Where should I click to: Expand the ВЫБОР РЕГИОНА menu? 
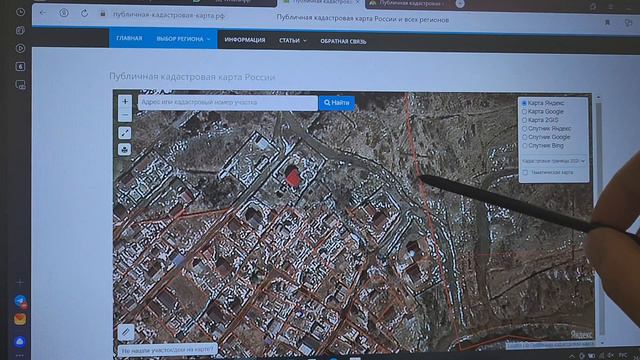(x=183, y=39)
